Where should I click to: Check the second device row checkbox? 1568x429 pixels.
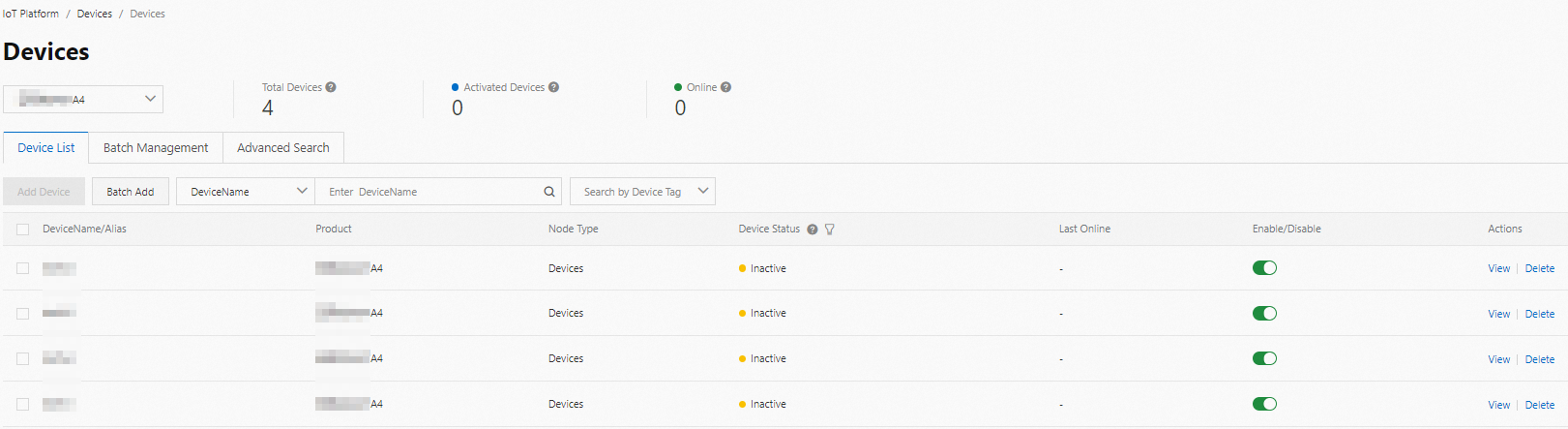[22, 314]
